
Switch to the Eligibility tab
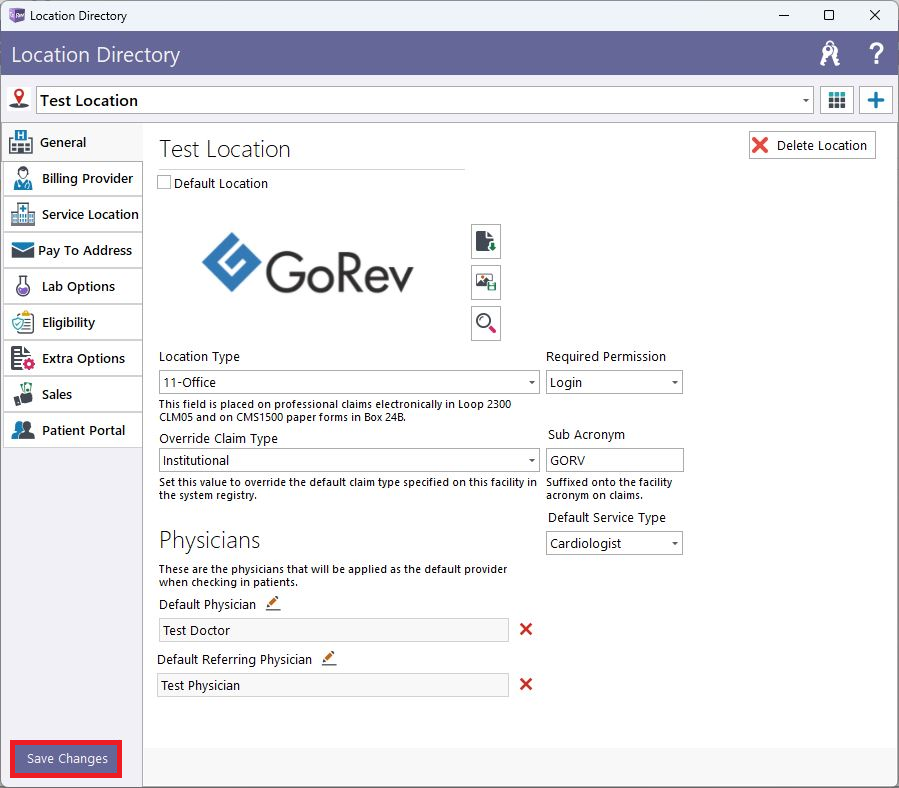[x=73, y=322]
